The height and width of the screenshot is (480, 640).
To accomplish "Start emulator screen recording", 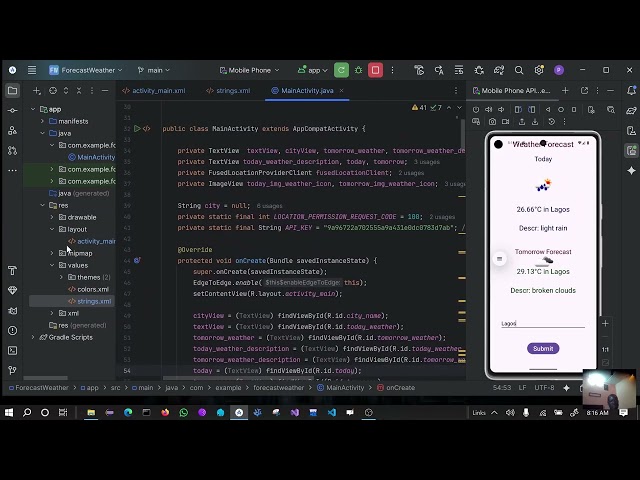I will (x=505, y=122).
